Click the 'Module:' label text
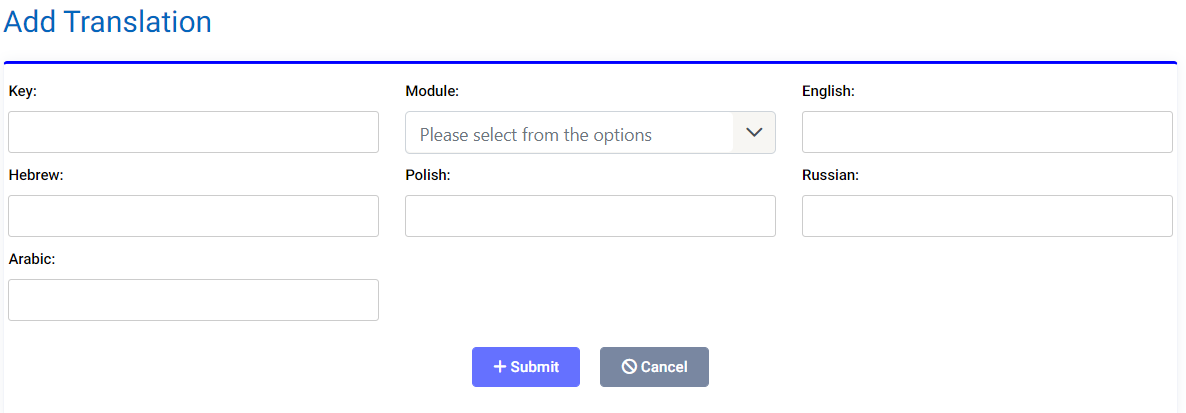The image size is (1186, 413). coord(432,91)
